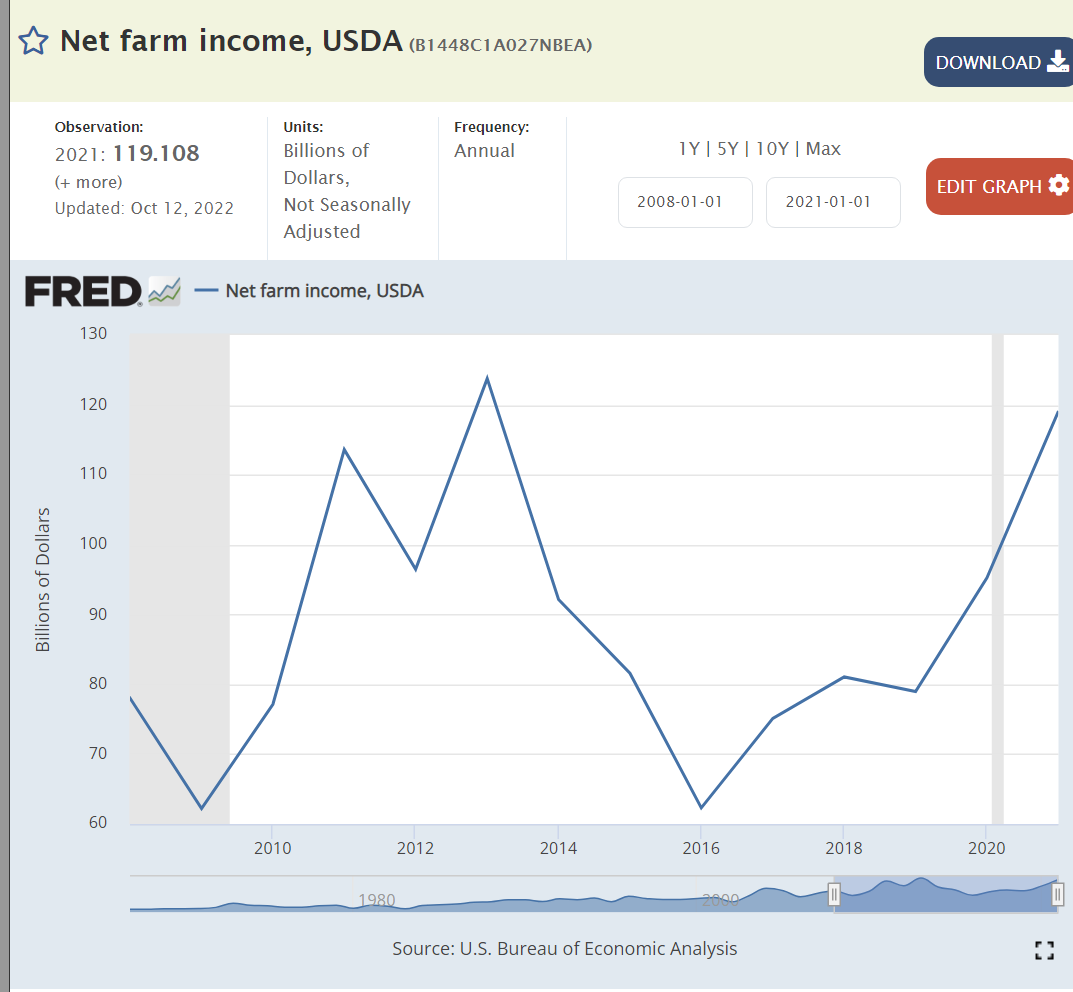Image resolution: width=1073 pixels, height=992 pixels.
Task: Click the start date field 2008-01-01
Action: tap(685, 202)
